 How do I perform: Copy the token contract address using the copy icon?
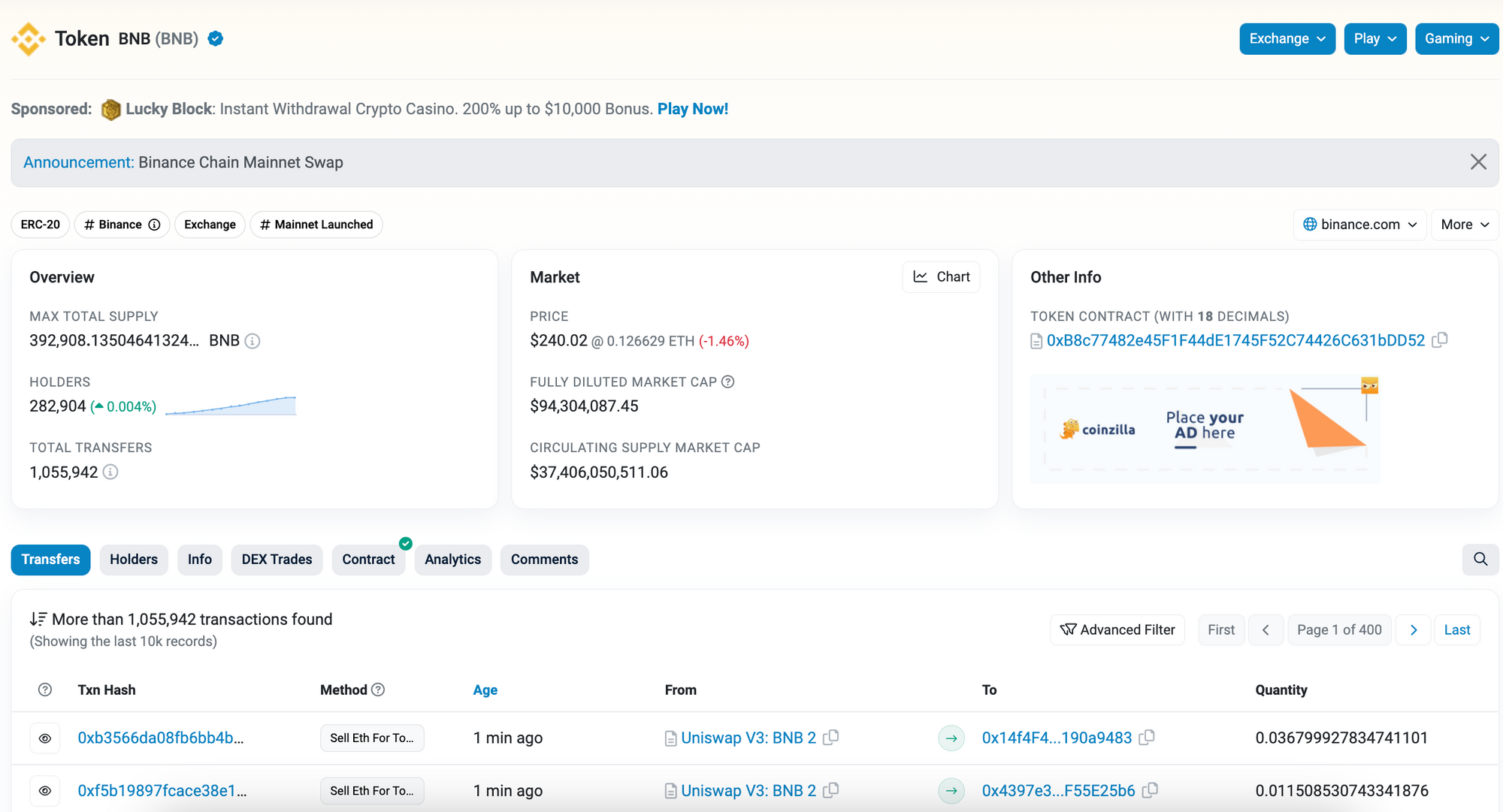[1440, 340]
